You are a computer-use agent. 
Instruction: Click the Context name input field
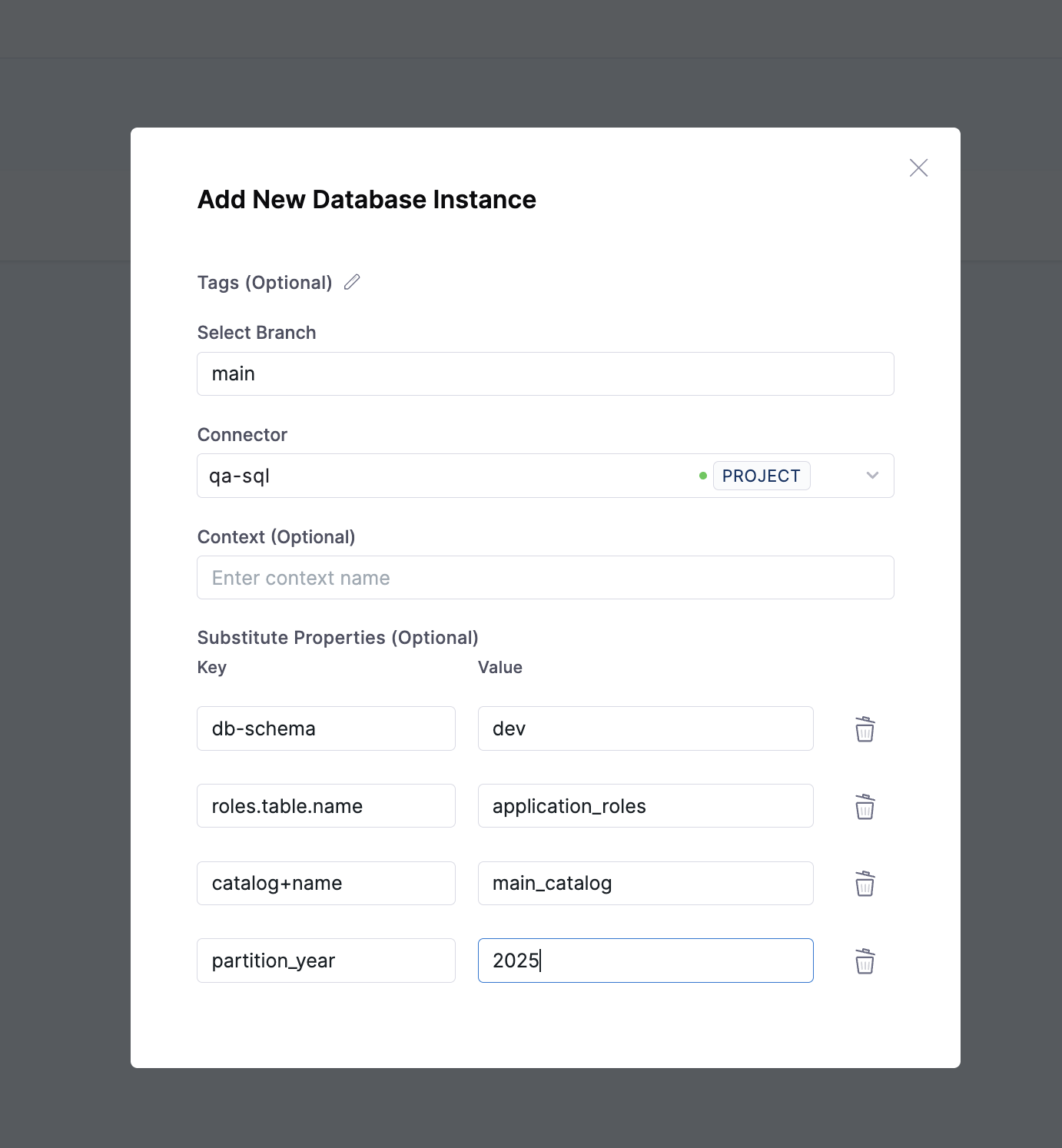pyautogui.click(x=545, y=577)
